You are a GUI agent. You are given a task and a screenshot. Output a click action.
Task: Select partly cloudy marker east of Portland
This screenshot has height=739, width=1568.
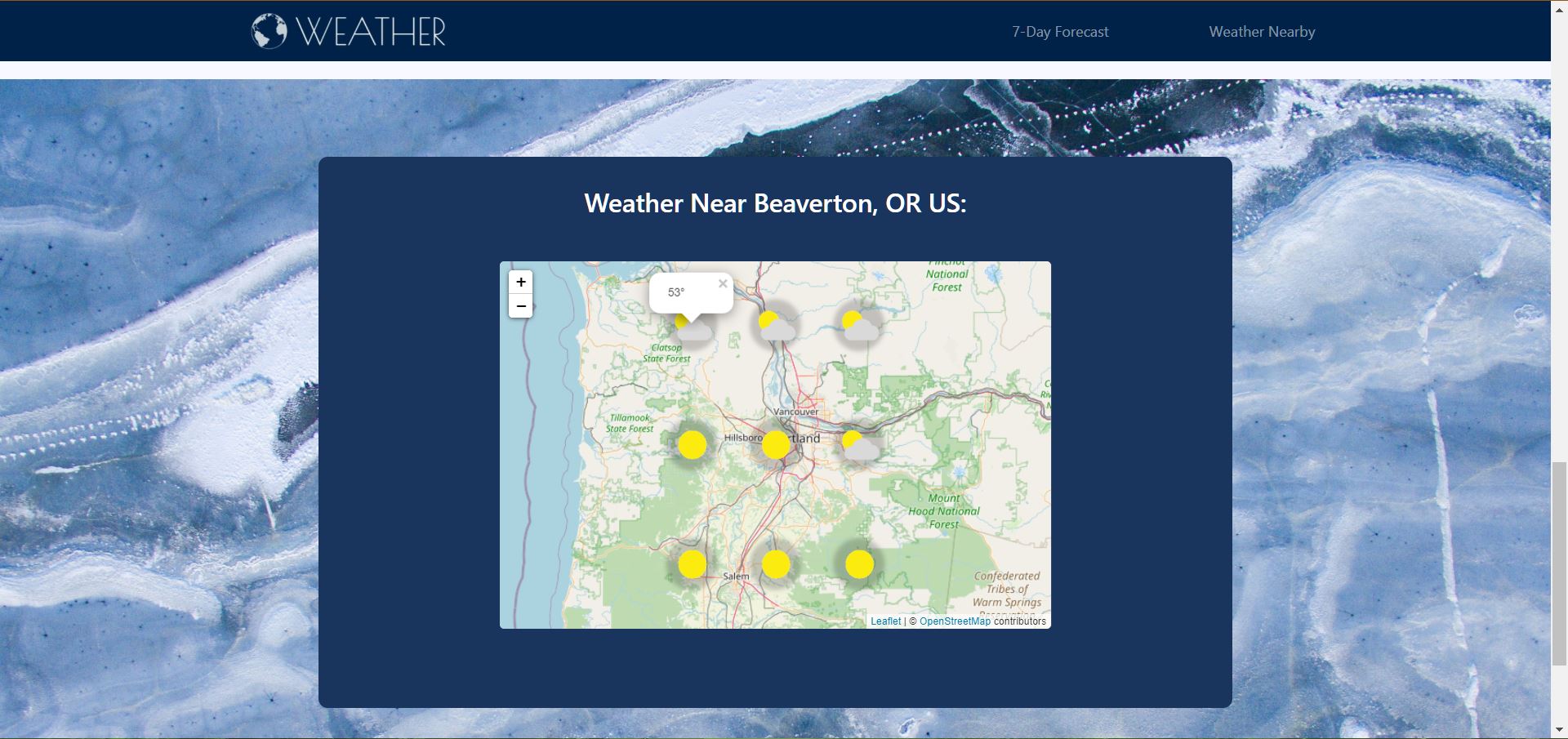tap(860, 445)
